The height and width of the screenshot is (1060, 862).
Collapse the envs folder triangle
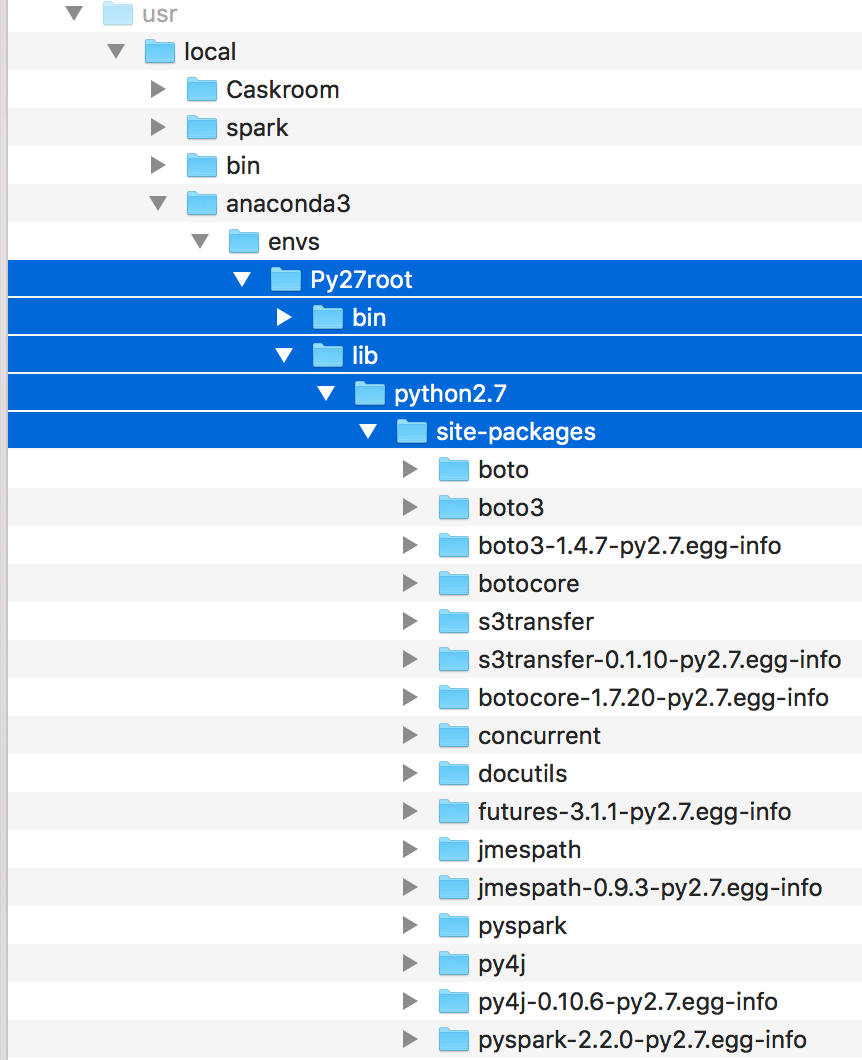pyautogui.click(x=200, y=241)
